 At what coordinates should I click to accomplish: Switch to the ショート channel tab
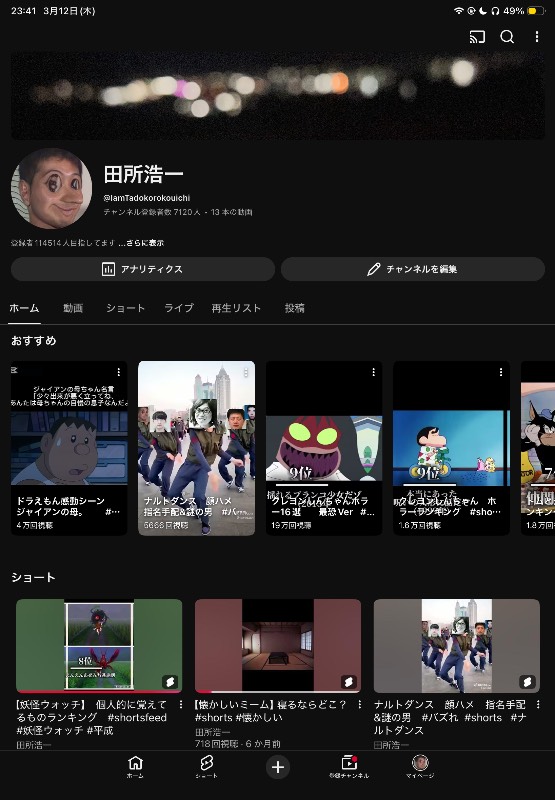125,308
